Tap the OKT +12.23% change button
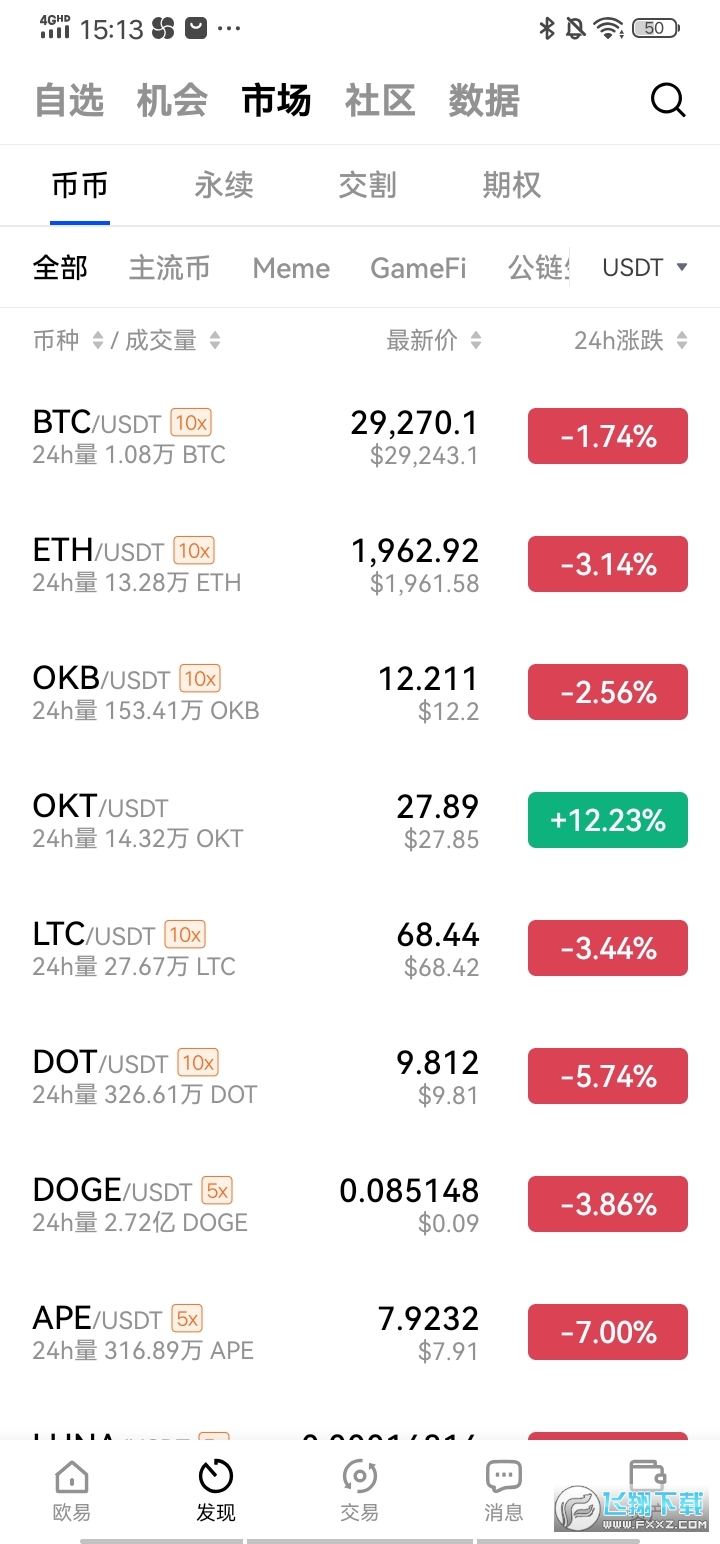The height and width of the screenshot is (1544, 720). pos(608,820)
